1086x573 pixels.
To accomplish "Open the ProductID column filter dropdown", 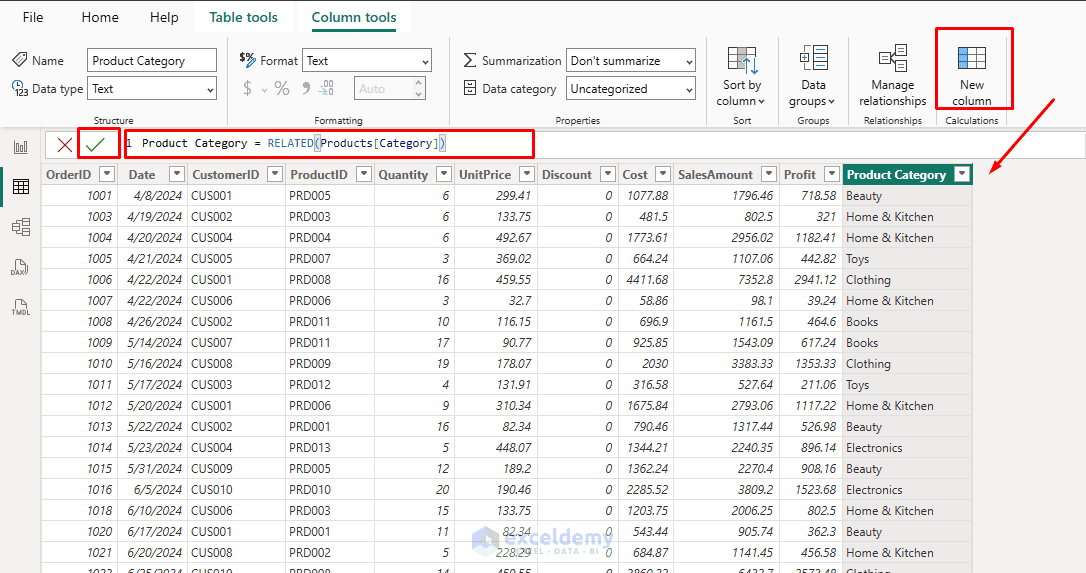I will click(364, 174).
